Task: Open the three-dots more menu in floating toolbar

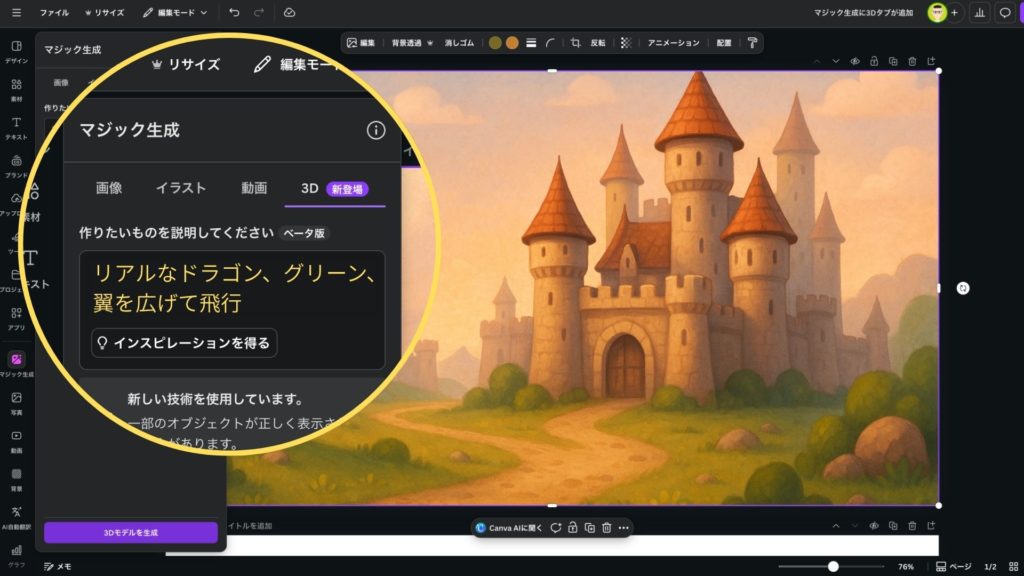Action: pos(623,528)
